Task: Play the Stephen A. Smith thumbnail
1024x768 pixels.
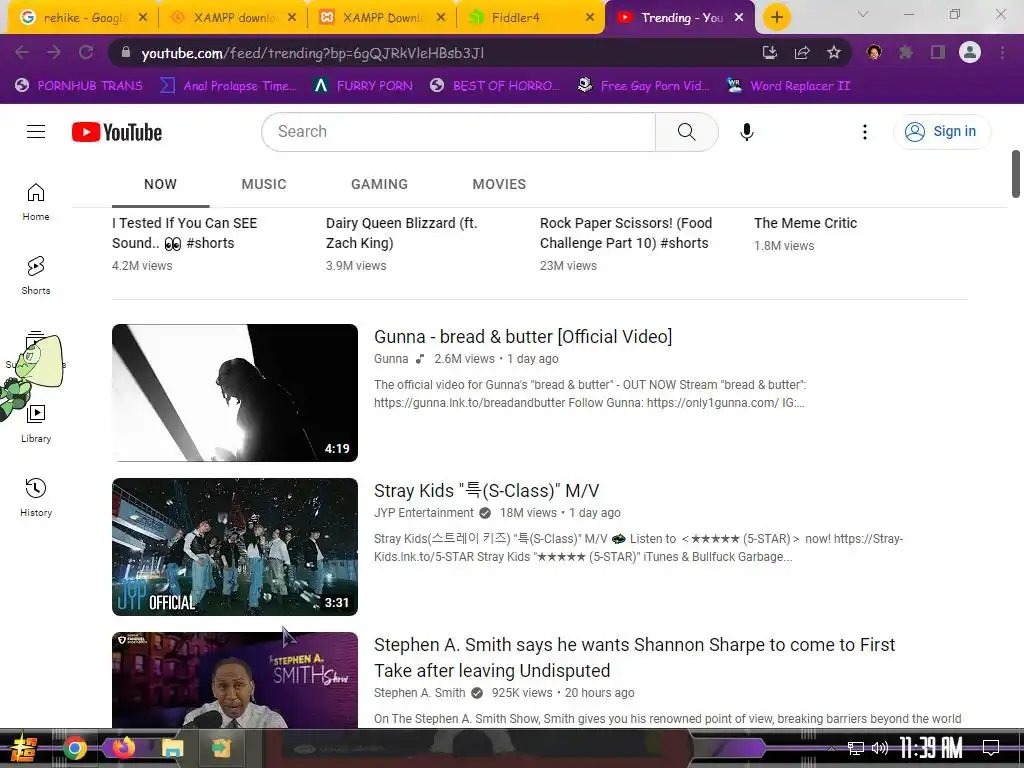Action: point(235,680)
